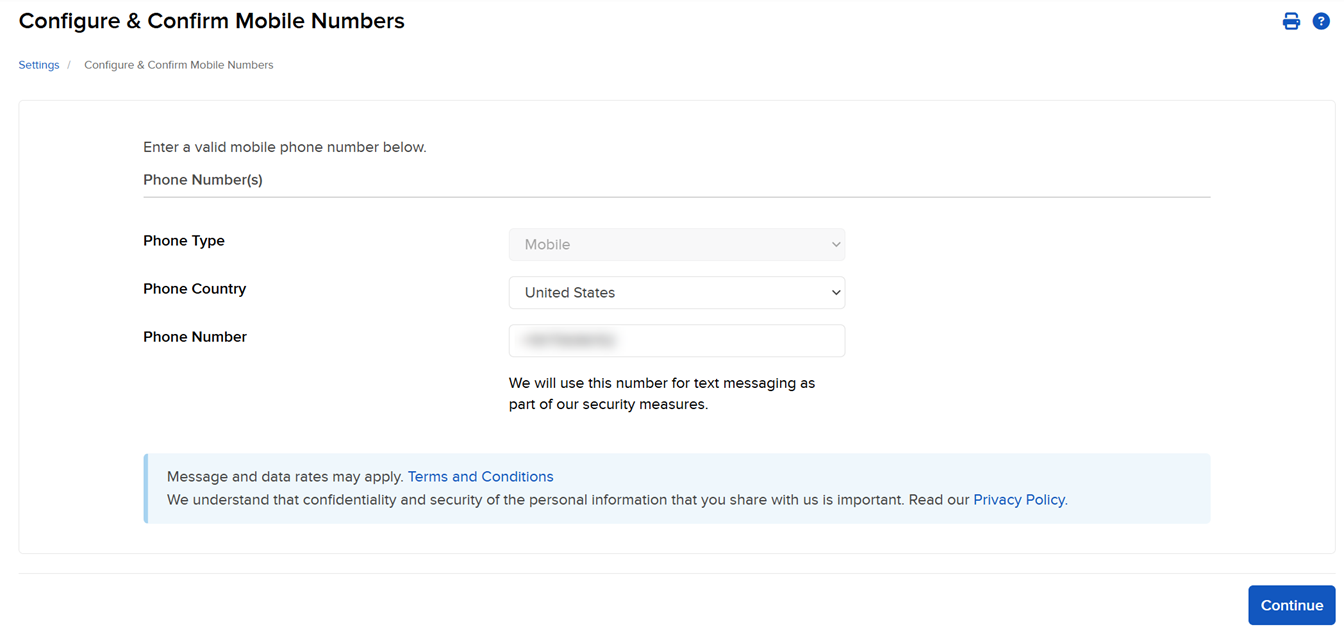The image size is (1344, 636).
Task: Open the Terms and Conditions link
Action: point(480,476)
